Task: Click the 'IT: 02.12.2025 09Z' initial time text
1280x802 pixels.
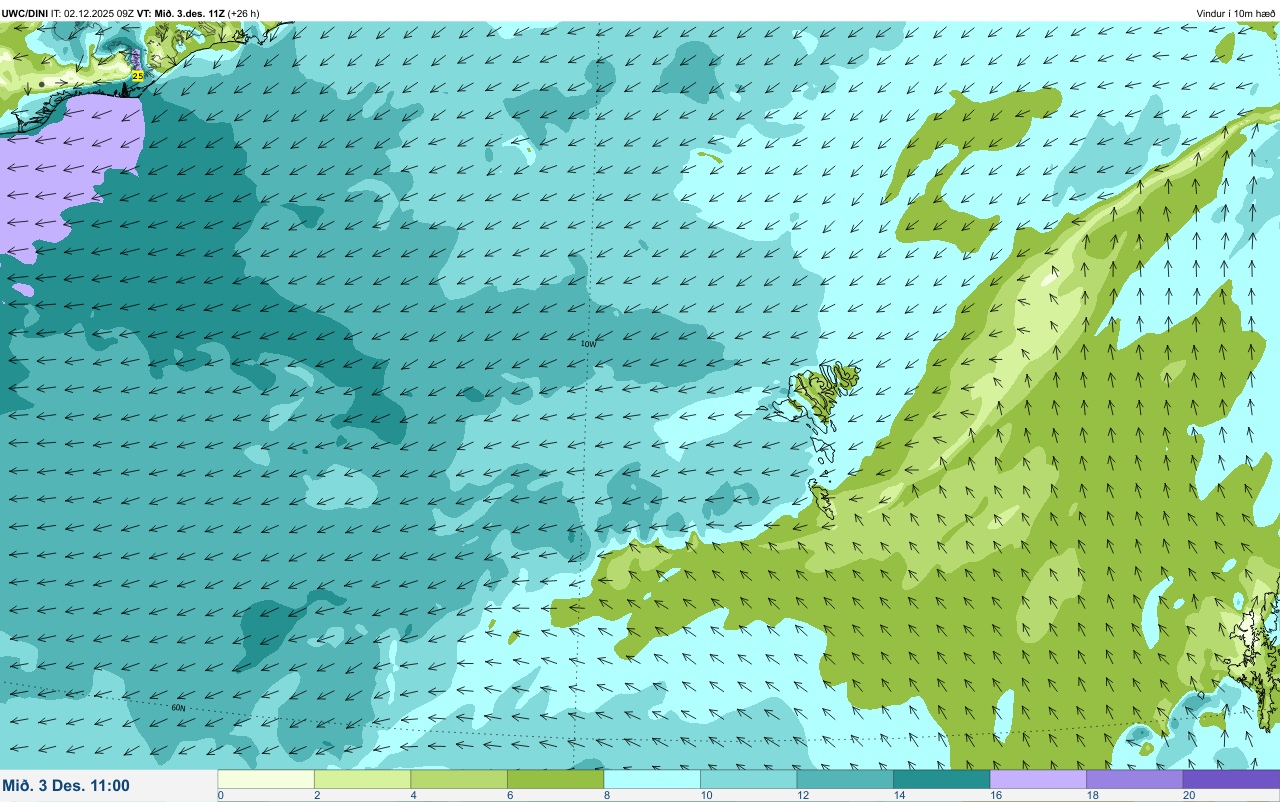Action: pos(92,13)
